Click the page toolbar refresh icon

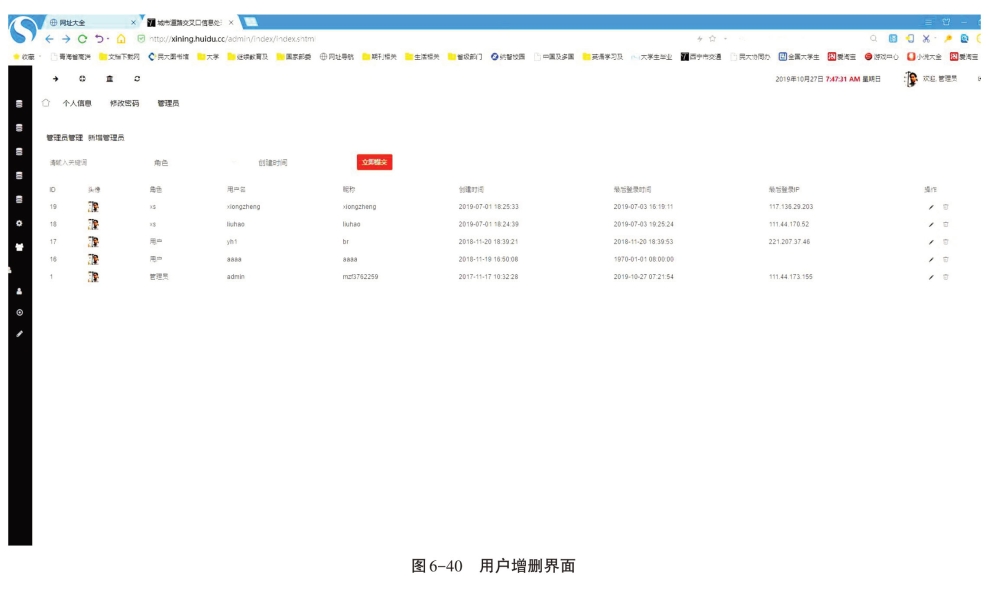pyautogui.click(x=137, y=79)
